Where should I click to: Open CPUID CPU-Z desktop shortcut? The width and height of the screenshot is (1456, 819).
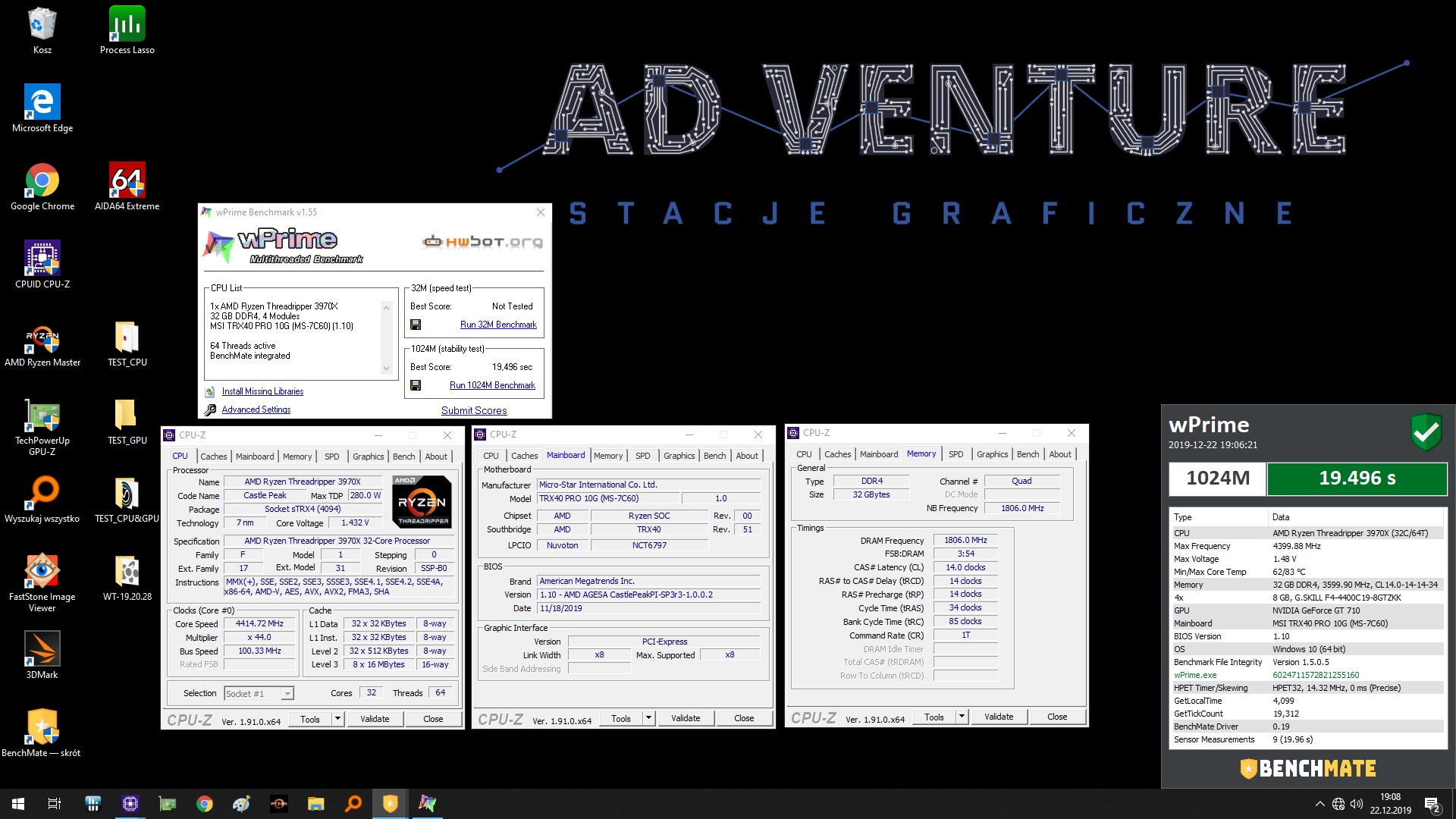pyautogui.click(x=42, y=265)
